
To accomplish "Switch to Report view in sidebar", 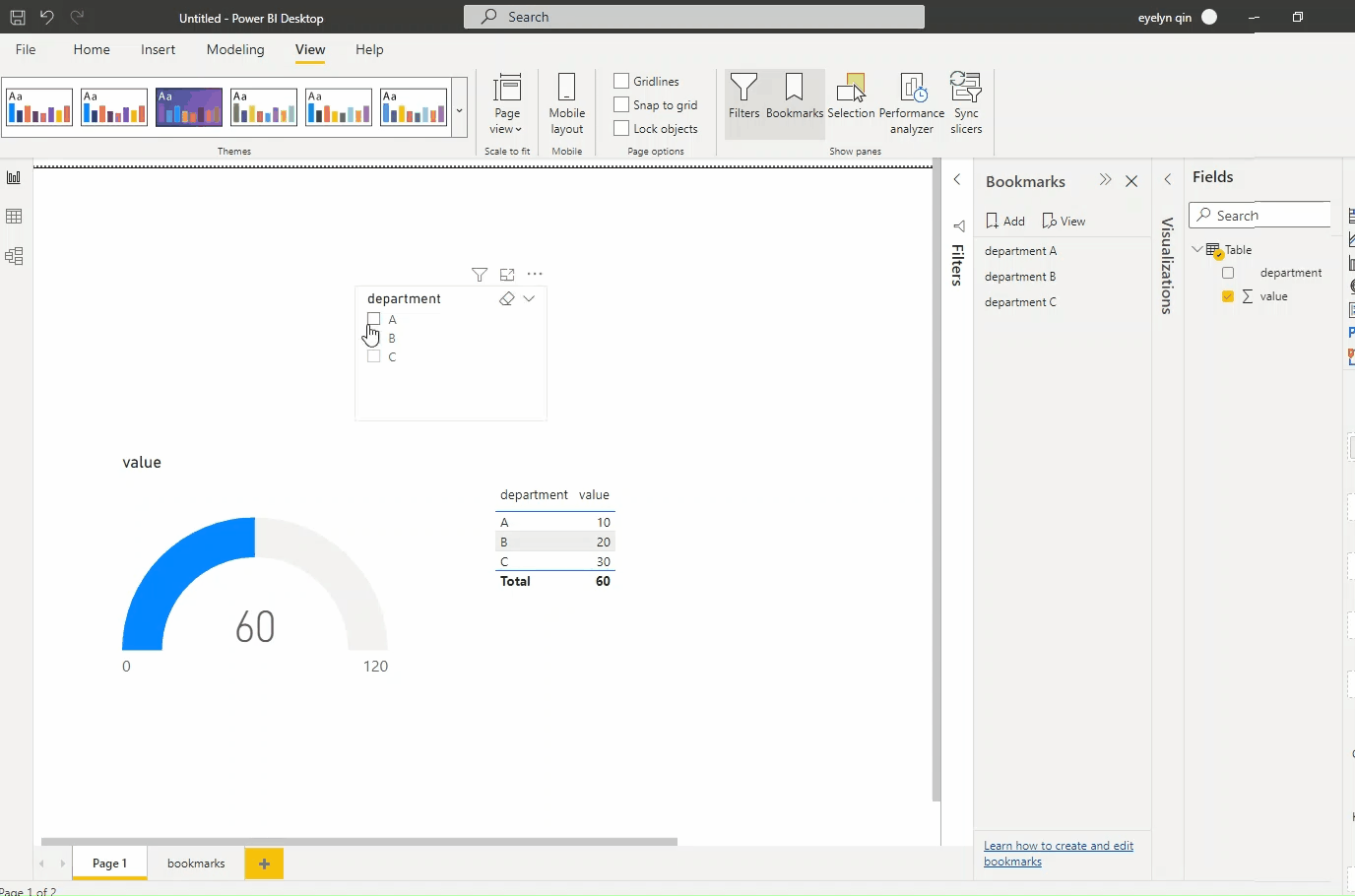I will coord(14,177).
